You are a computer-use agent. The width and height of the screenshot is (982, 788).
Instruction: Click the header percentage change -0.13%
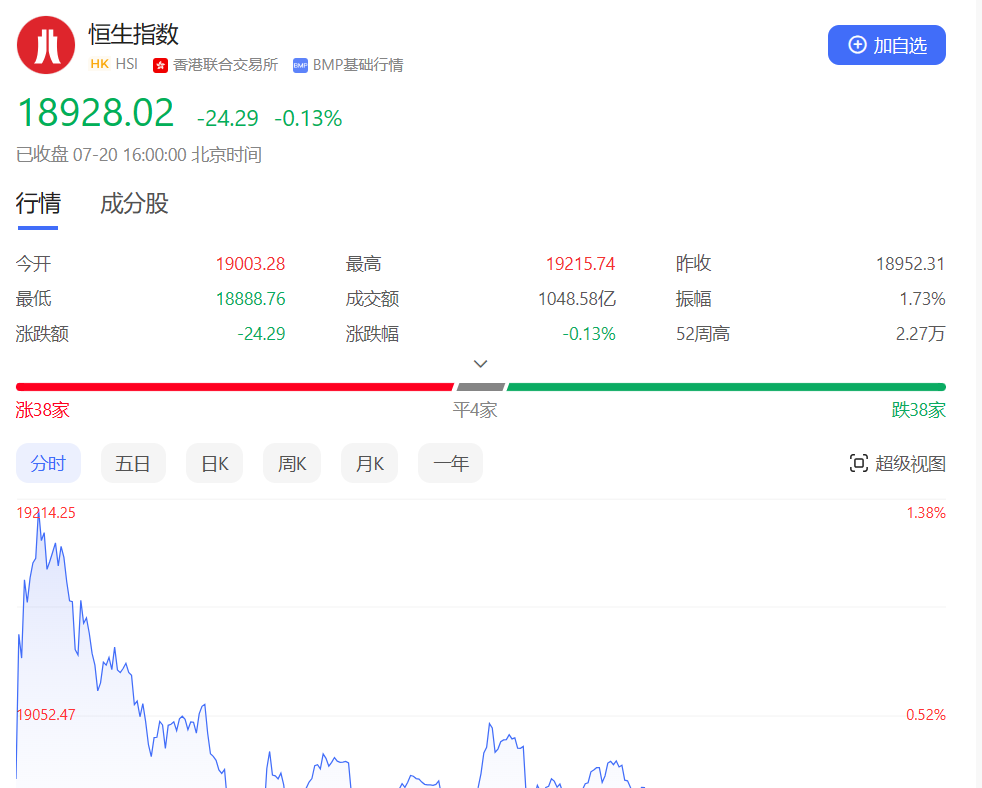[x=308, y=118]
